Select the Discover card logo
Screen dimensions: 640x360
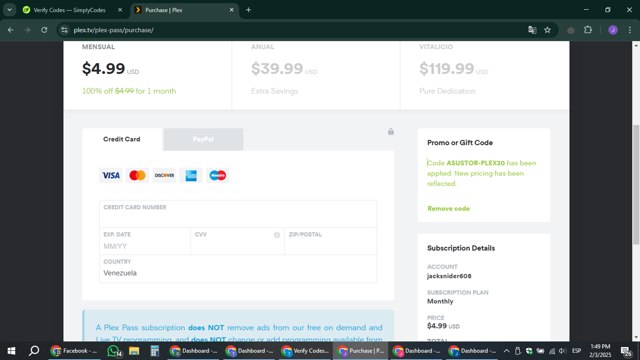[x=164, y=175]
